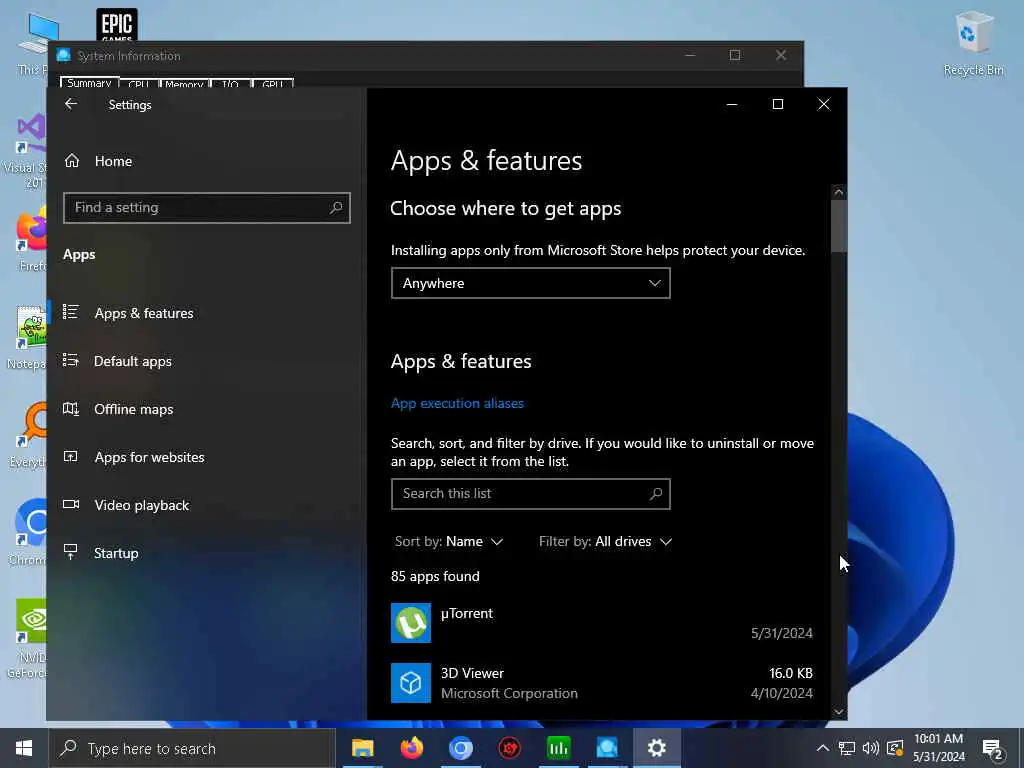Open File Explorer from taskbar
The width and height of the screenshot is (1024, 768).
362,748
